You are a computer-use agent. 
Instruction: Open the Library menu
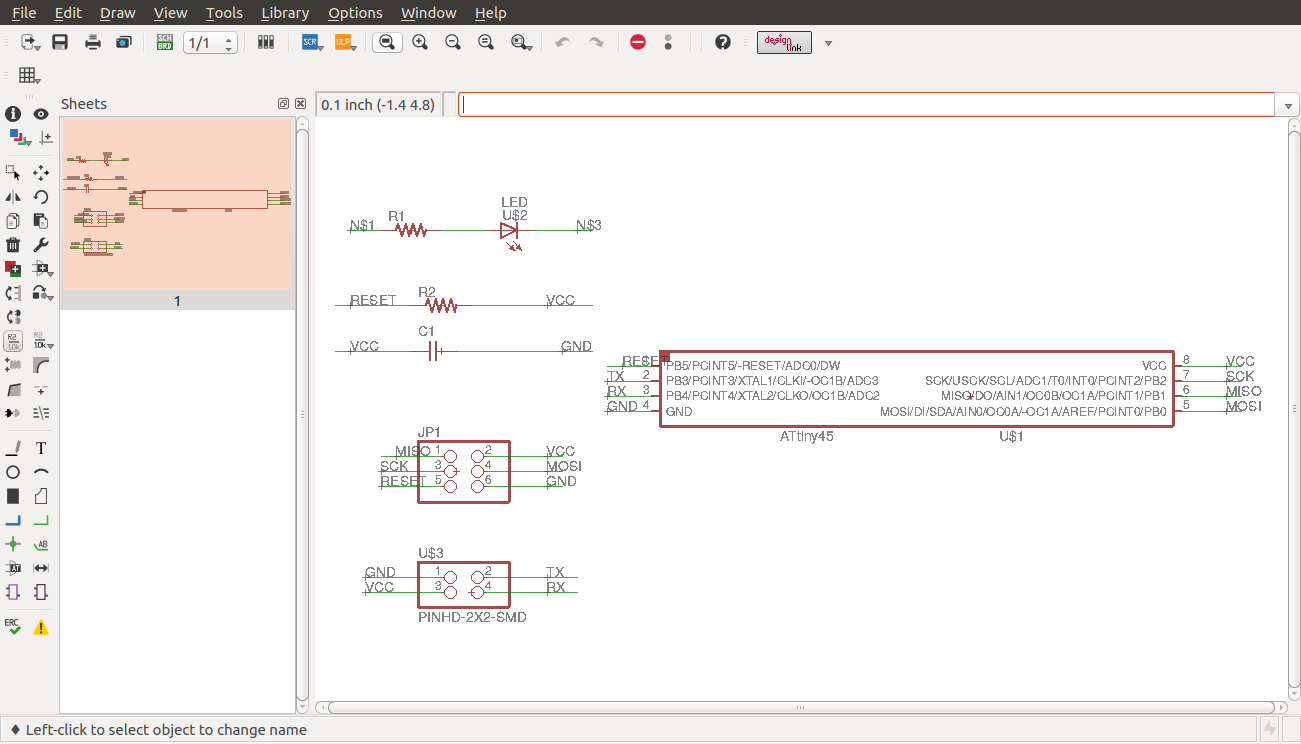284,13
